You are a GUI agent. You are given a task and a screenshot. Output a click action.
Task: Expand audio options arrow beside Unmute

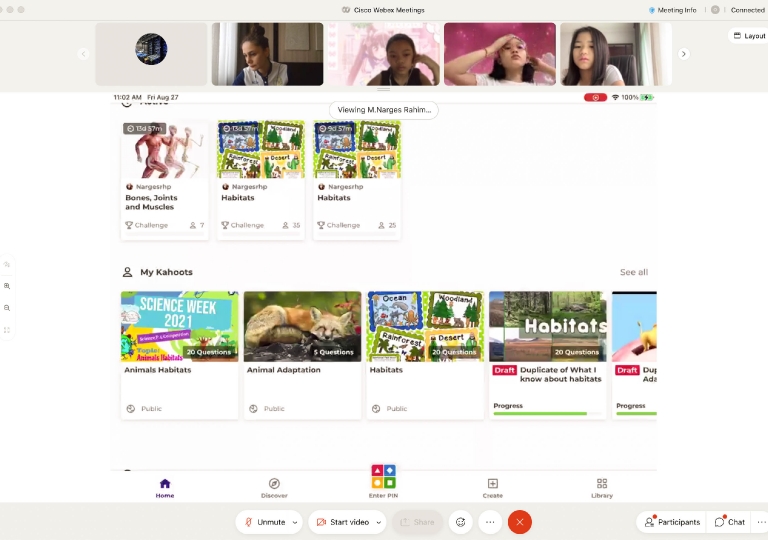[x=295, y=522]
